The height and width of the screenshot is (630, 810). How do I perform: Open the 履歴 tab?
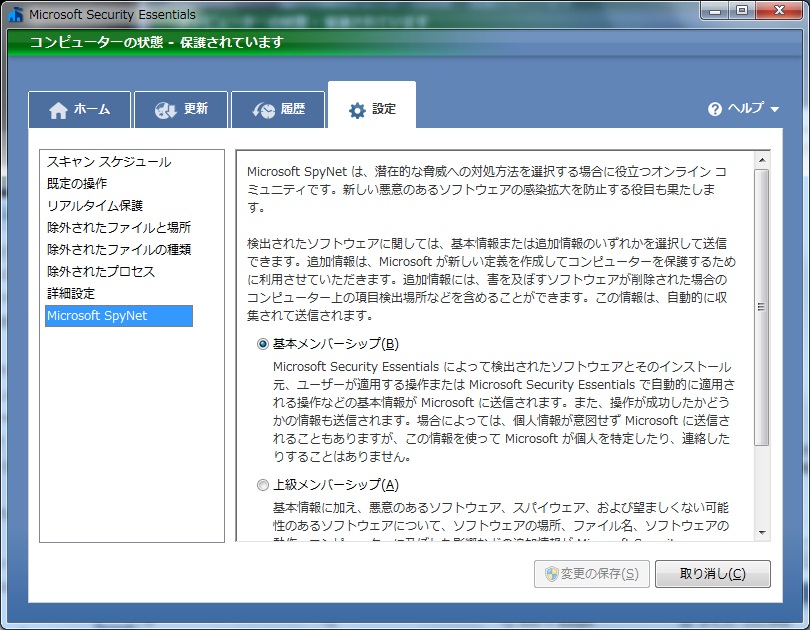click(x=278, y=109)
